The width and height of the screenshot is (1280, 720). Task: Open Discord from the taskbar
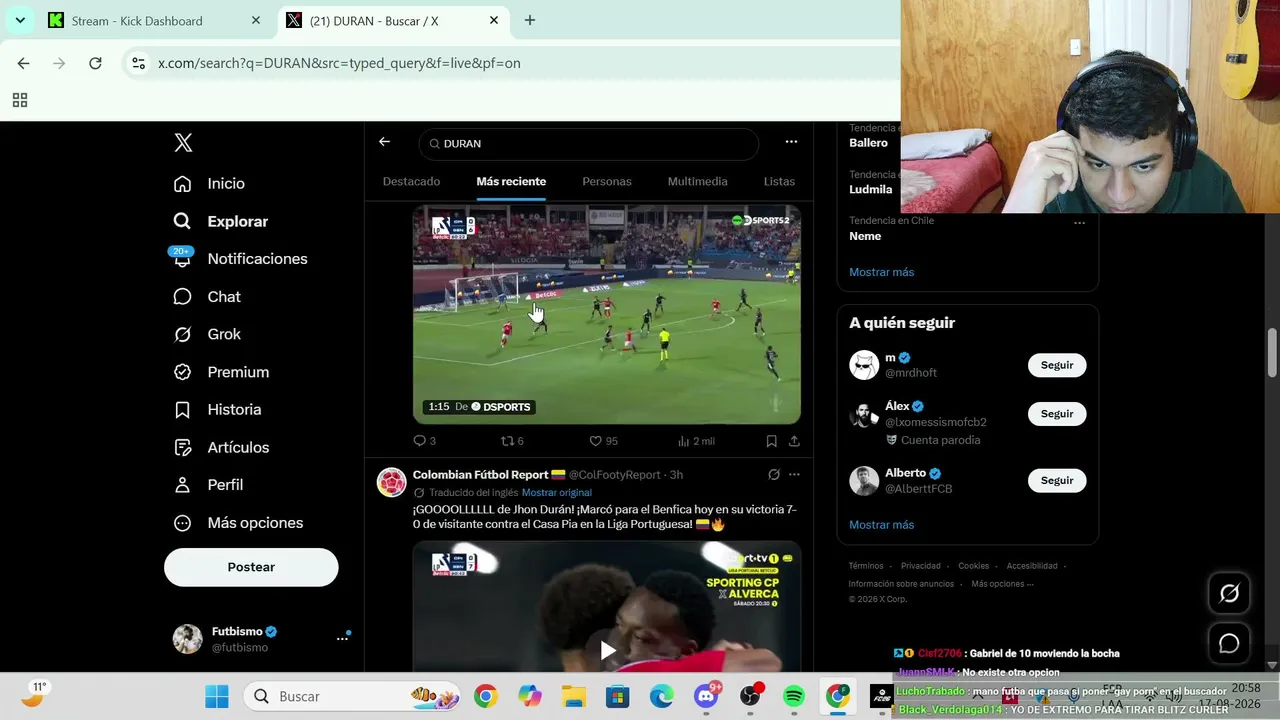pyautogui.click(x=707, y=696)
